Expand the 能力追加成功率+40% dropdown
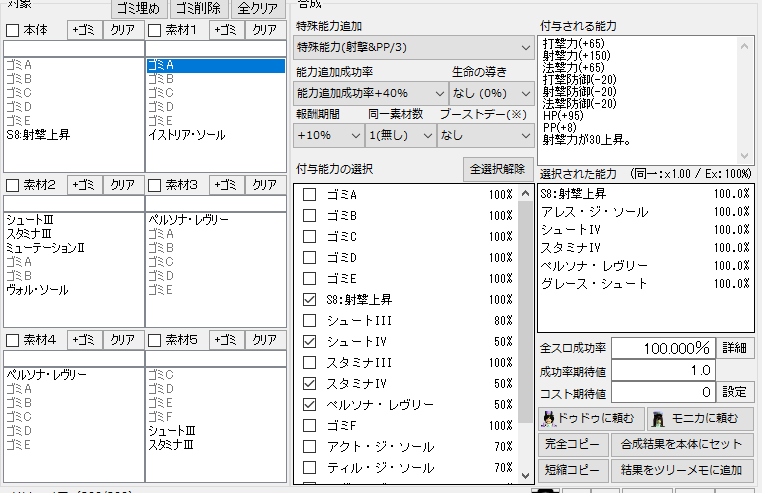Viewport: 762px width, 493px height. 370,93
